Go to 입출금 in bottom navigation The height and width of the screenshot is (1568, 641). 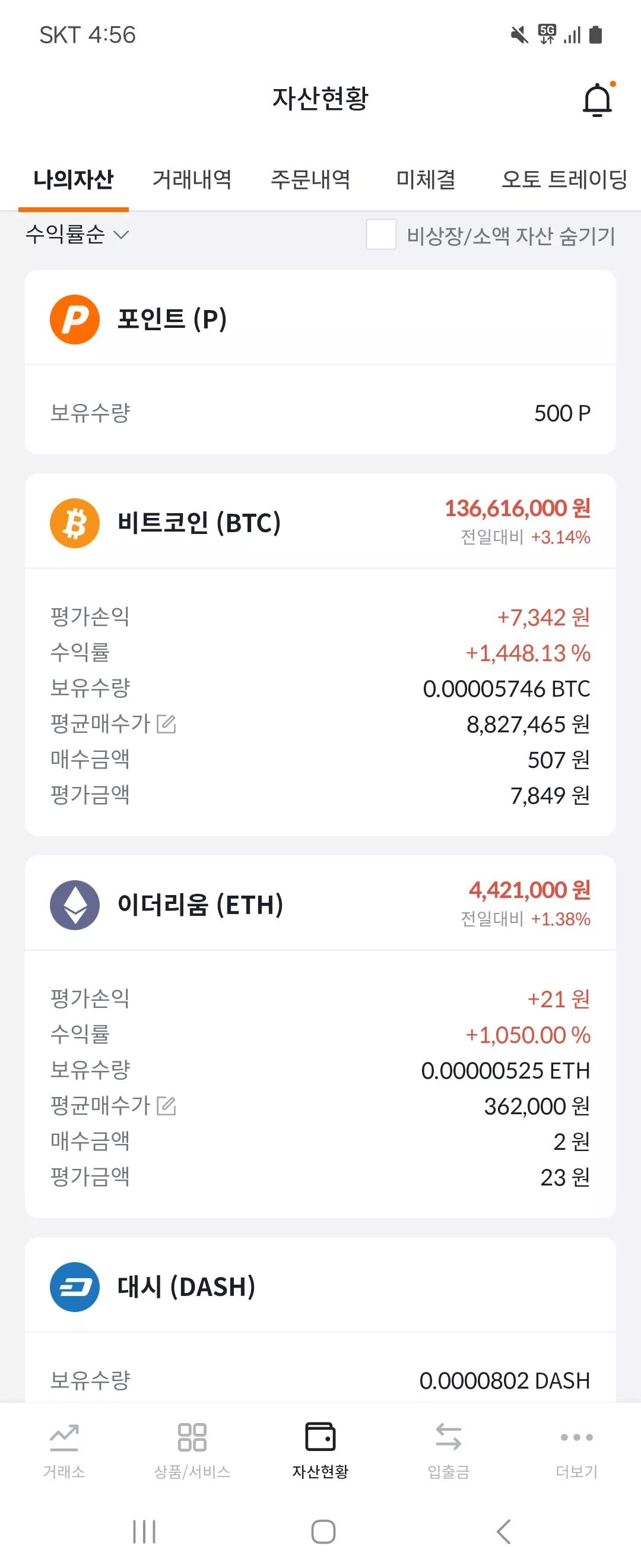click(449, 1450)
